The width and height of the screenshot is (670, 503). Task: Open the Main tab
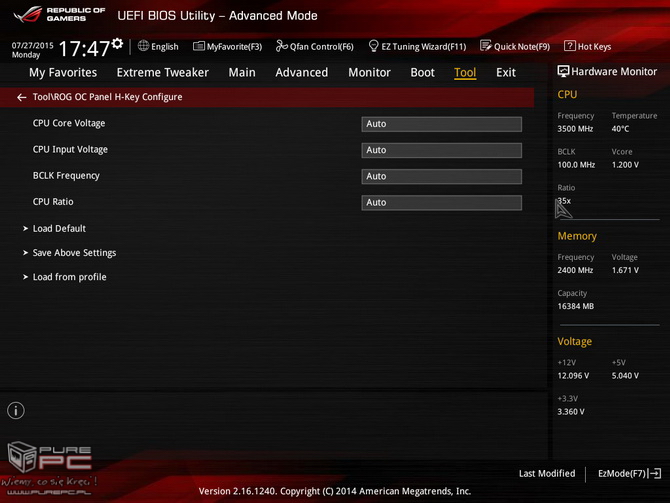[242, 73]
